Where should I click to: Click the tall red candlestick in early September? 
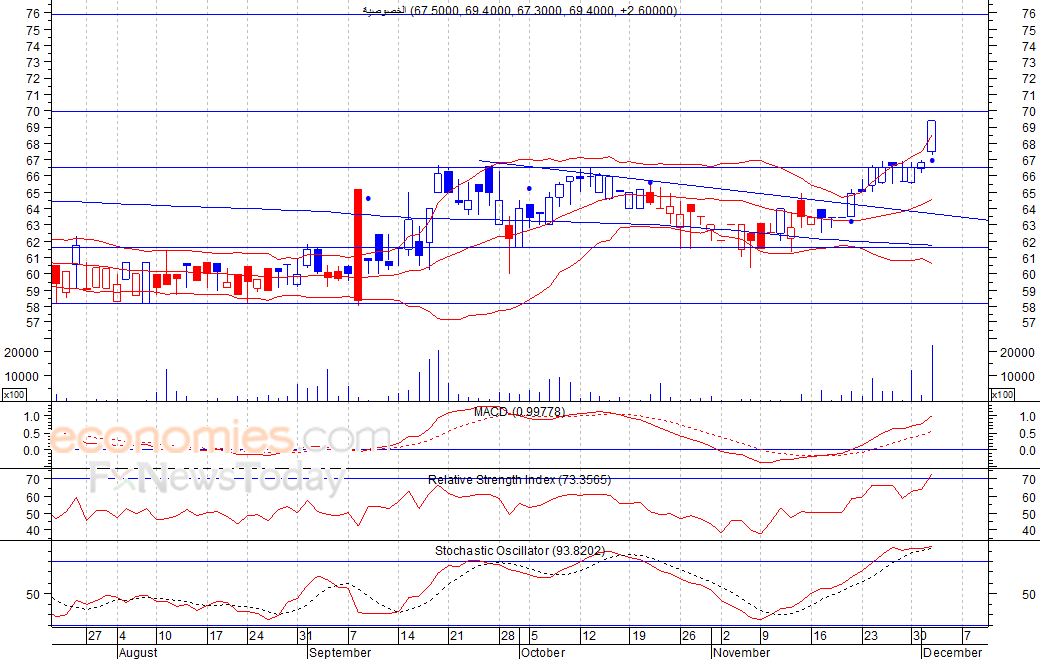pos(358,245)
